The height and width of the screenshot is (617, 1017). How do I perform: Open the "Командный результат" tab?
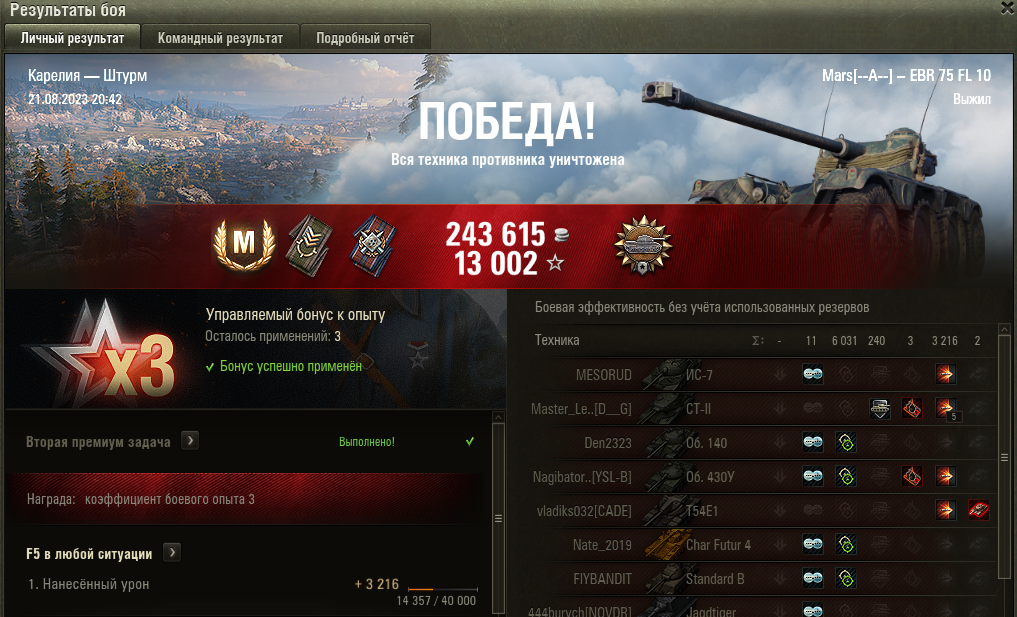221,38
